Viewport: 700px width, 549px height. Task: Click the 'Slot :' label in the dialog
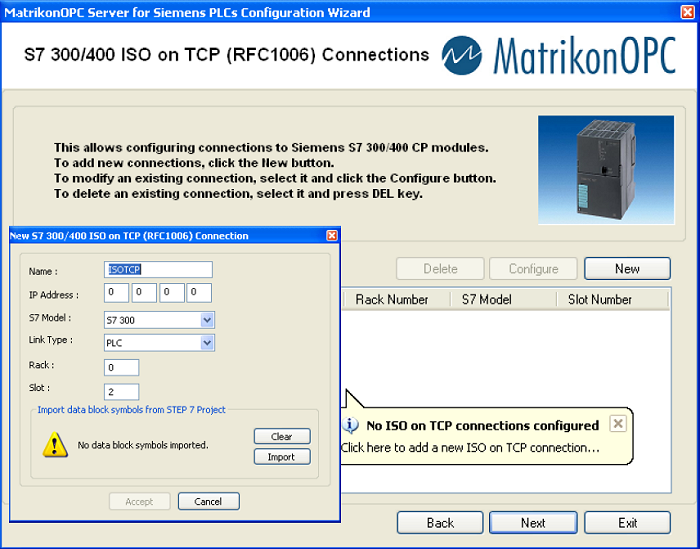tap(39, 388)
